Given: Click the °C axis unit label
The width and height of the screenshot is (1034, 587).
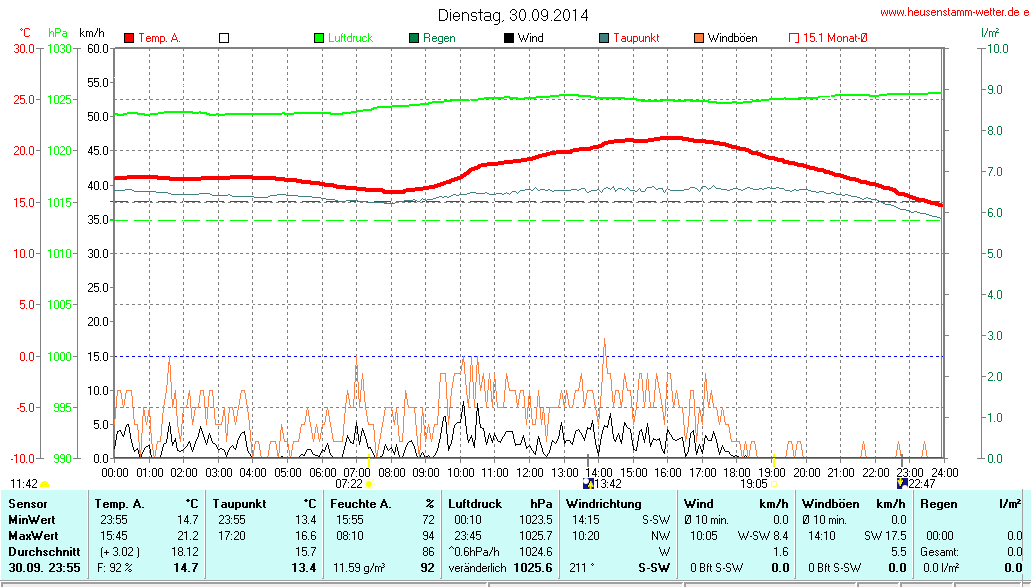Looking at the screenshot, I should [24, 33].
